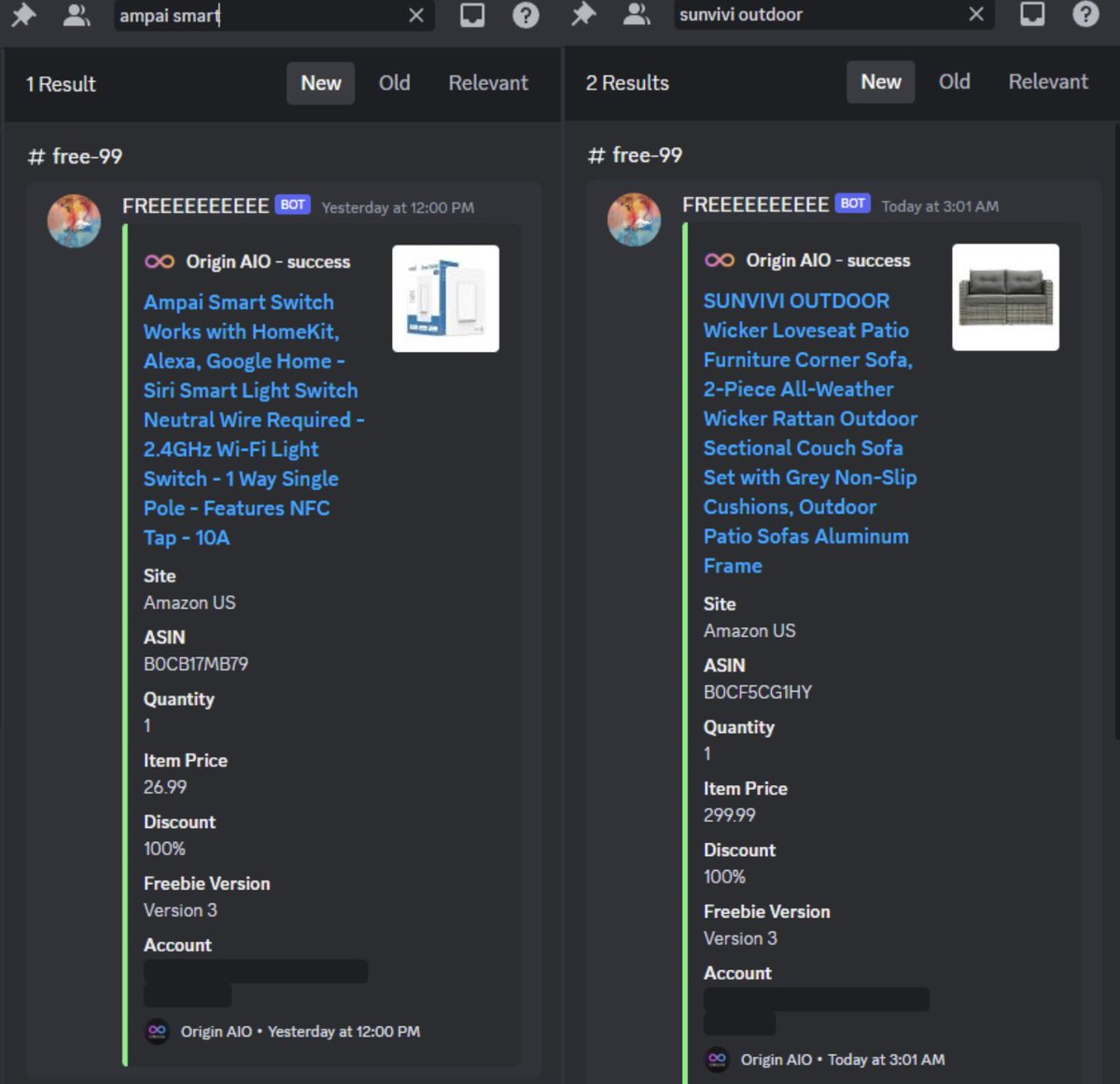Clear the 'ampai smart' search
The height and width of the screenshot is (1084, 1120).
click(416, 16)
